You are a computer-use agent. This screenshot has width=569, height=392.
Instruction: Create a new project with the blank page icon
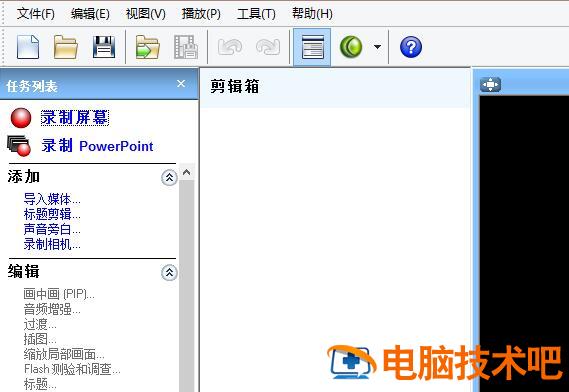(28, 47)
